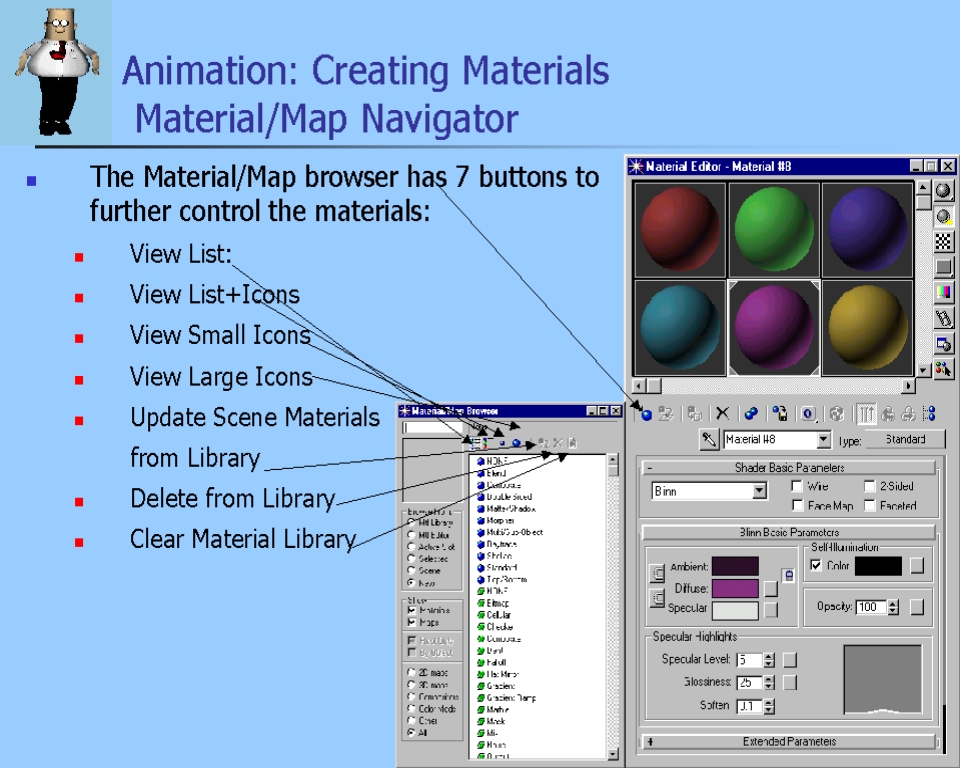The height and width of the screenshot is (768, 960).
Task: Click the Reset Map to Default X icon
Action: point(721,413)
